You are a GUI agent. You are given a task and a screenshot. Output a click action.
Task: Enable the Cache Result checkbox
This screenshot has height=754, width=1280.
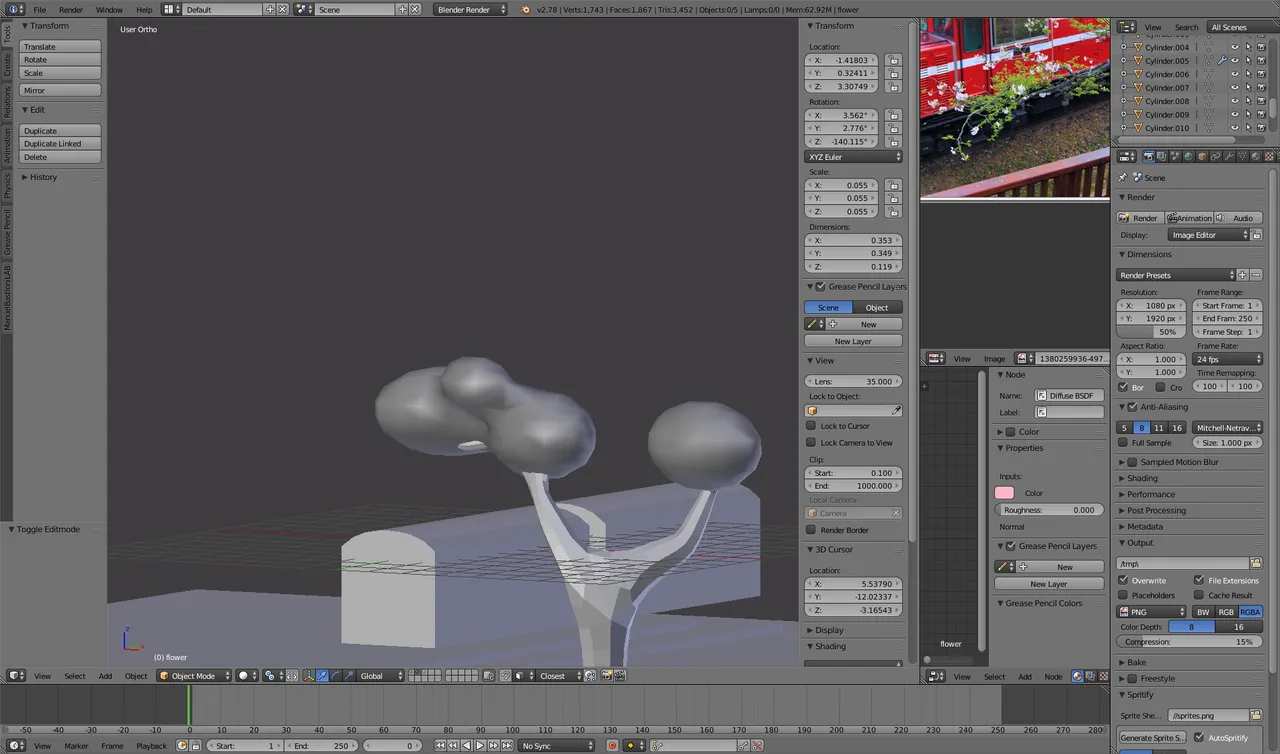(1199, 595)
